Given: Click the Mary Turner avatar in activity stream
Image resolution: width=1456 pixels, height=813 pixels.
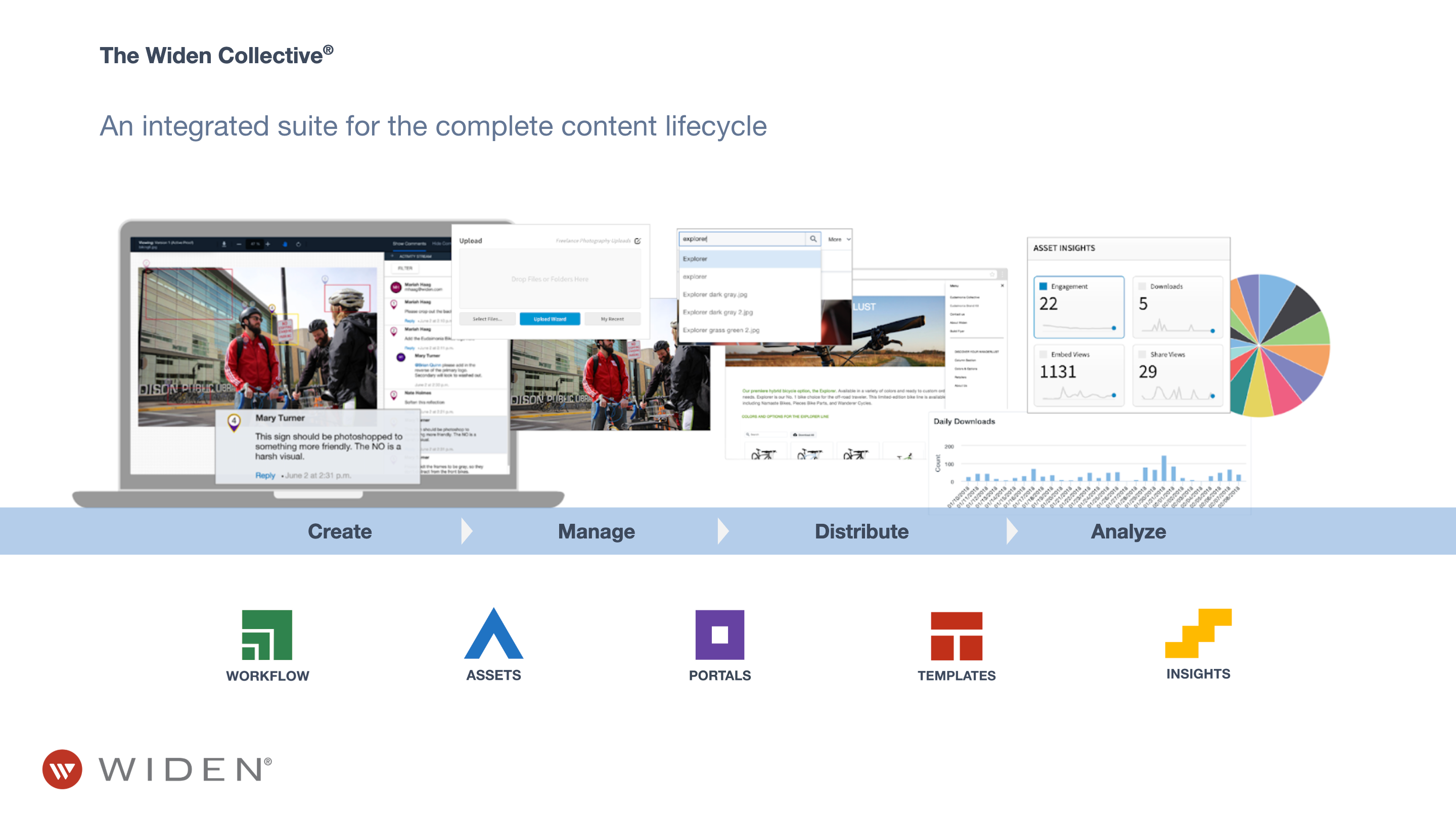Looking at the screenshot, I should pyautogui.click(x=401, y=357).
